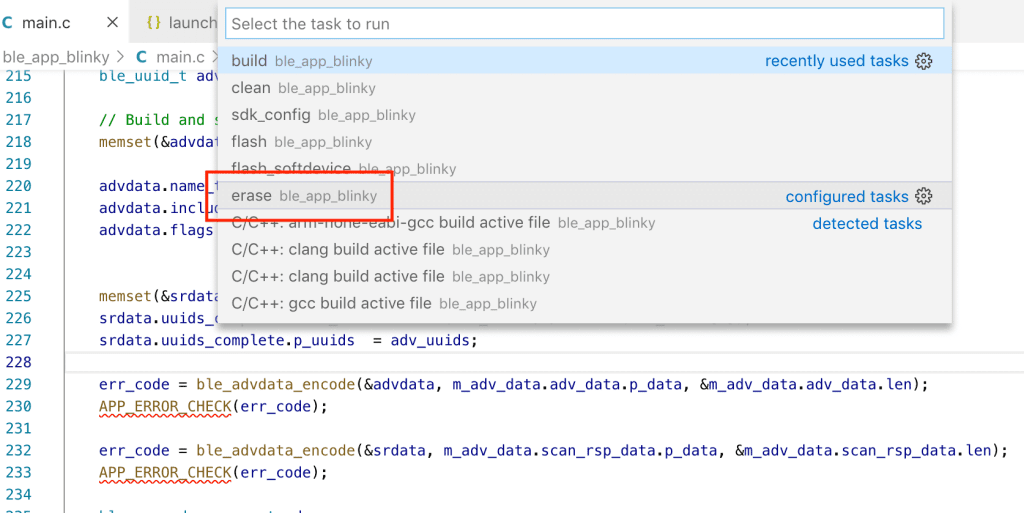The image size is (1024, 513).
Task: Select the flash task
Action: pos(584,142)
